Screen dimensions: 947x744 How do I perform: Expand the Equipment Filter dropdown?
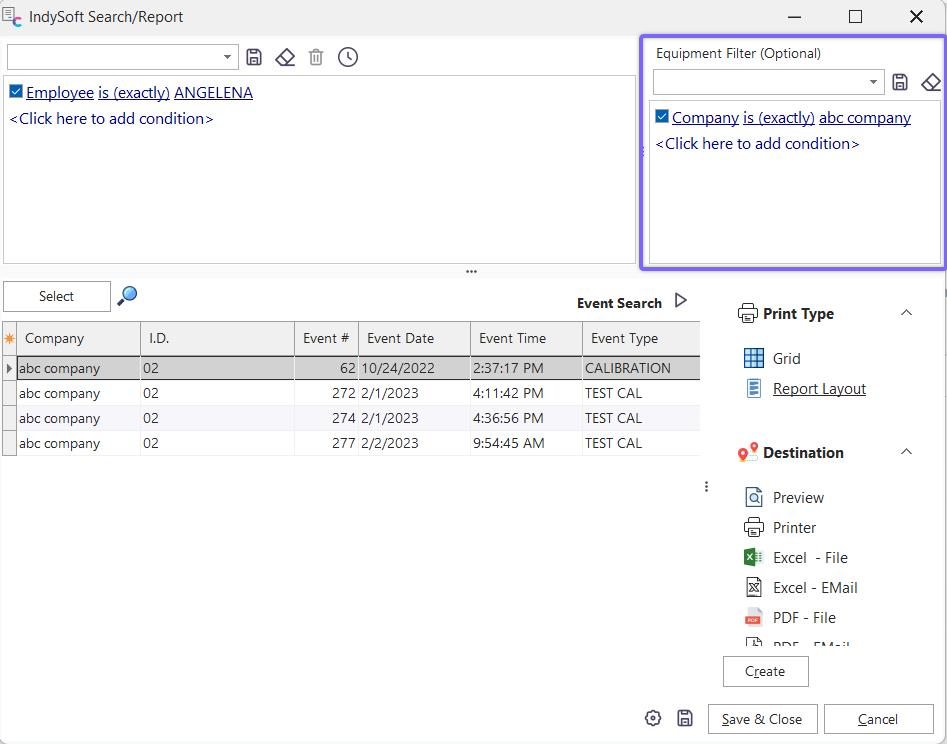coord(874,82)
